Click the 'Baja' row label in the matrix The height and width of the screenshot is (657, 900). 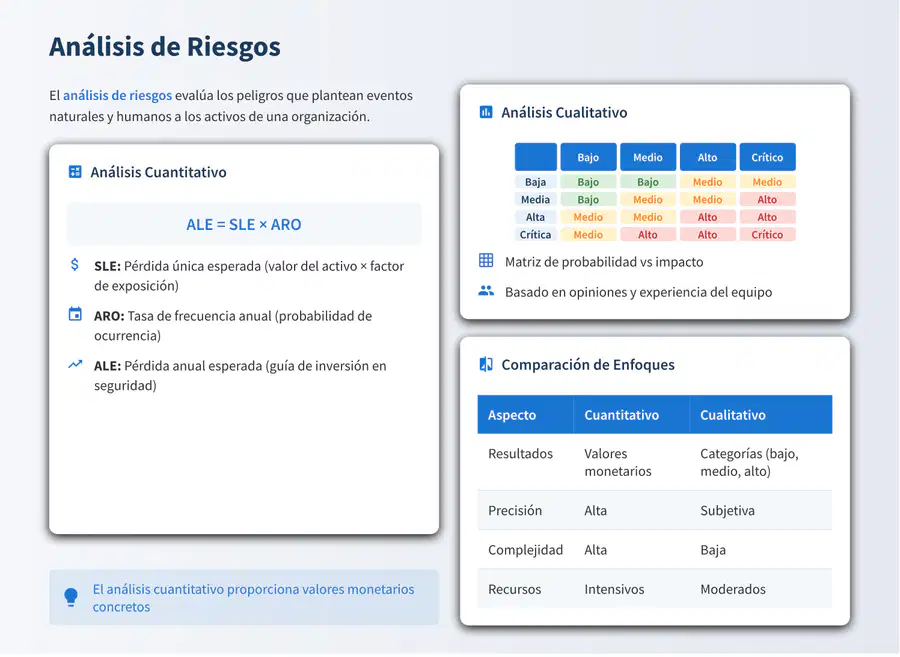pos(536,182)
